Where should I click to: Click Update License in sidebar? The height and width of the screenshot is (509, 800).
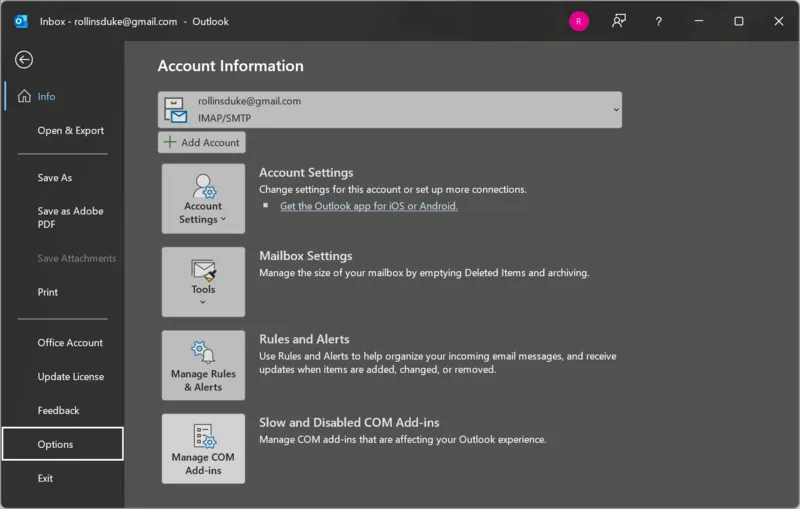(x=70, y=377)
